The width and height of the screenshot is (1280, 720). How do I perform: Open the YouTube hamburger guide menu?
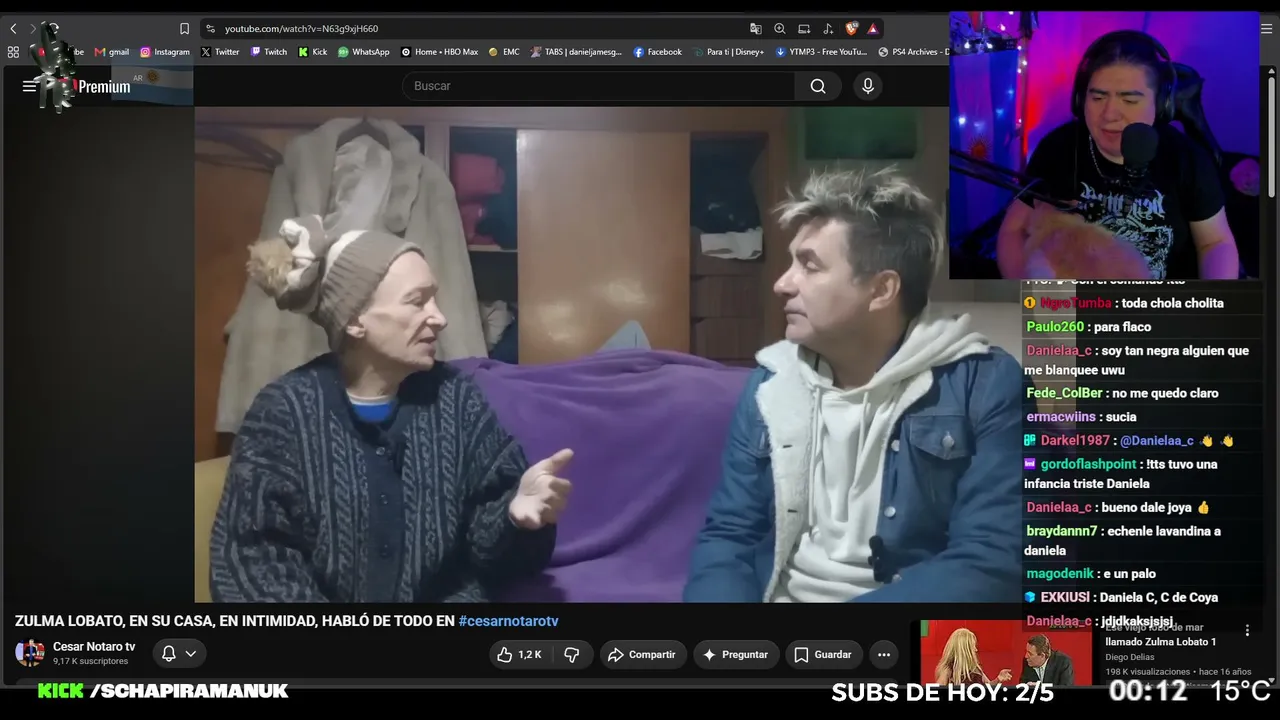coord(29,86)
